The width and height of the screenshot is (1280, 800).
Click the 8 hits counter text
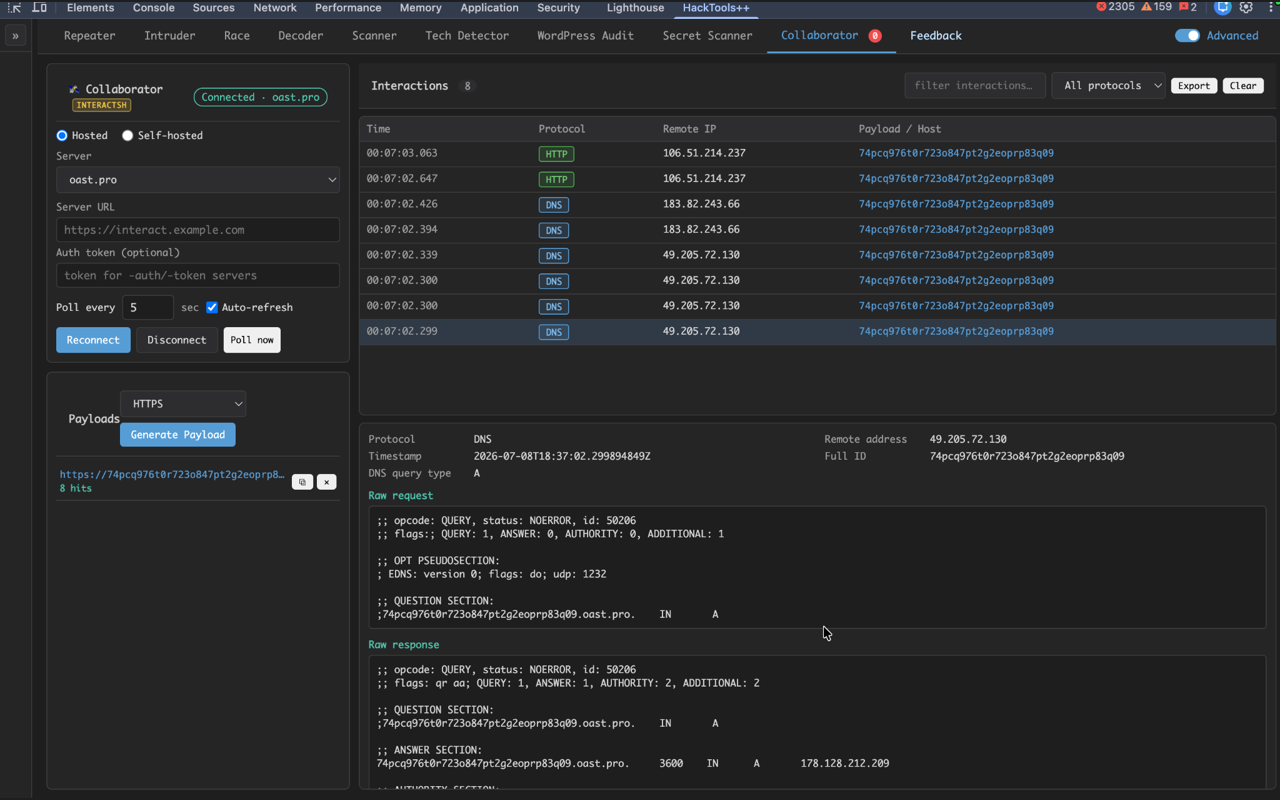(x=75, y=489)
